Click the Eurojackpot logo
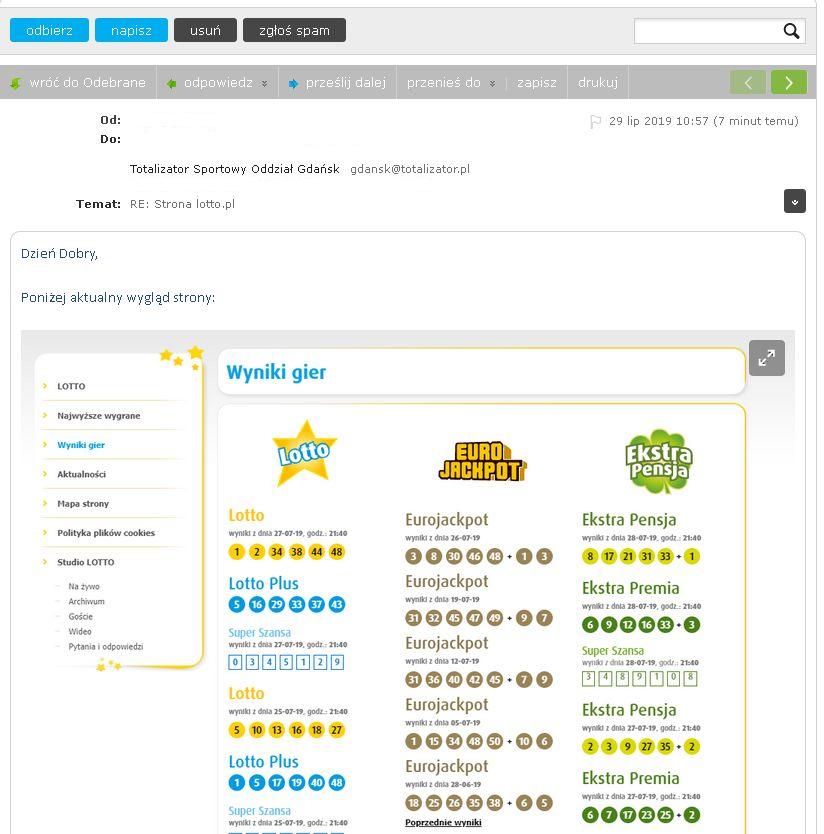This screenshot has width=824, height=834. pos(482,462)
